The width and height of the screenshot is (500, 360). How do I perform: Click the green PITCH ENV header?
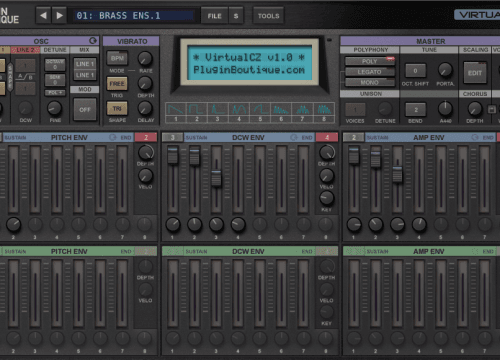69,251
